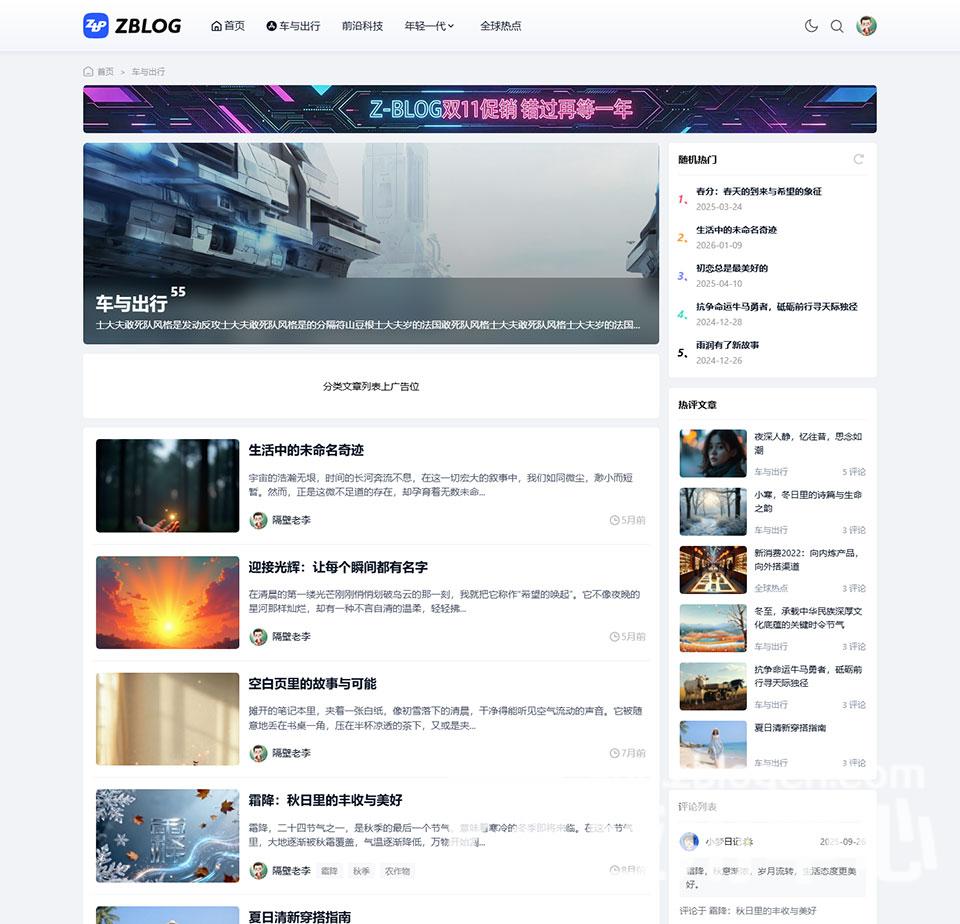Open 夏日清新穿搭指南 article in main list
Image resolution: width=960 pixels, height=924 pixels.
coord(299,917)
